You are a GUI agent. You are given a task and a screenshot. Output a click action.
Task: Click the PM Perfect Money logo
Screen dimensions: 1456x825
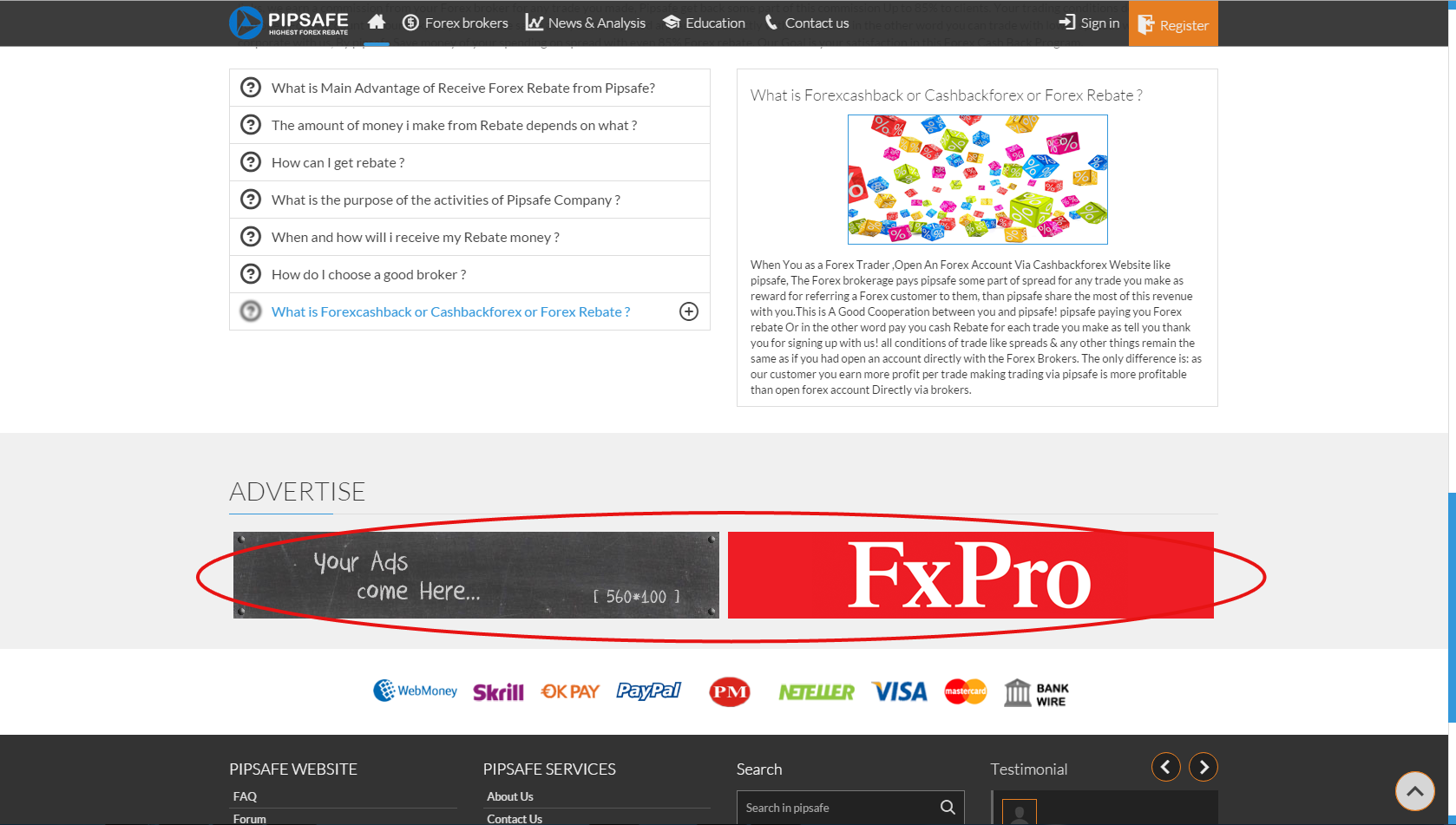point(730,691)
